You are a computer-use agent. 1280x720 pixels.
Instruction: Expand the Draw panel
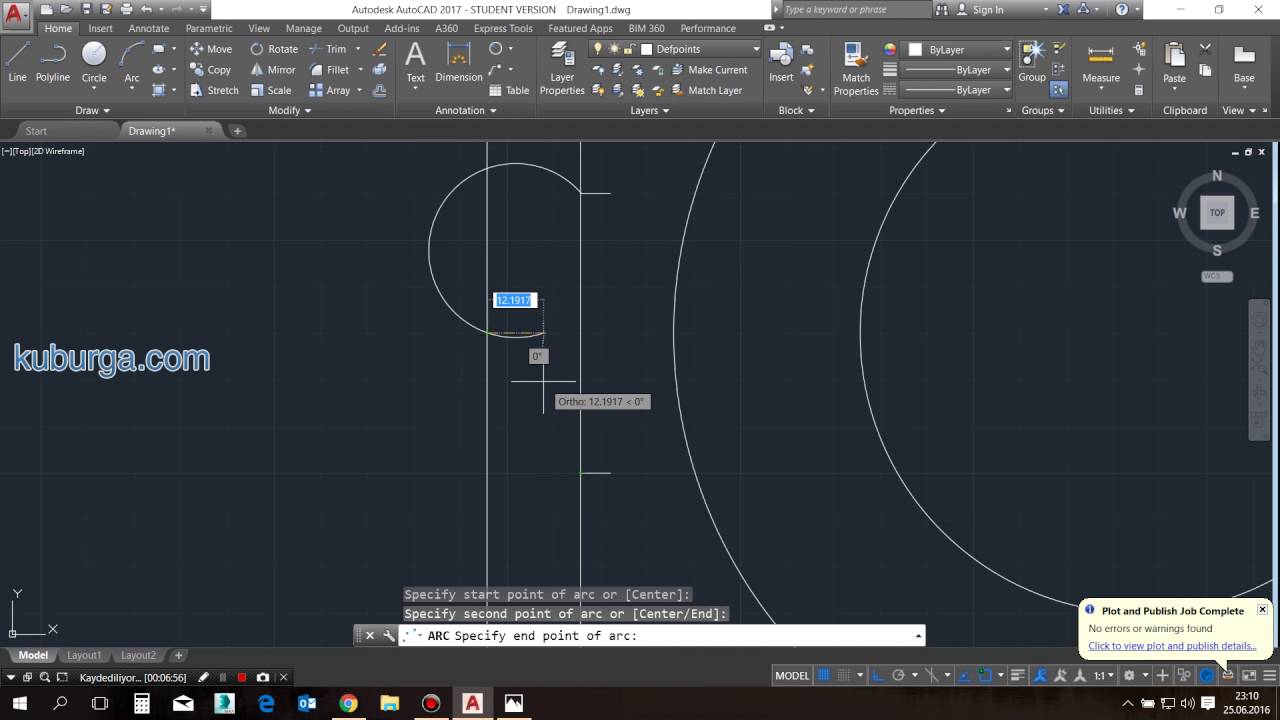coord(93,110)
